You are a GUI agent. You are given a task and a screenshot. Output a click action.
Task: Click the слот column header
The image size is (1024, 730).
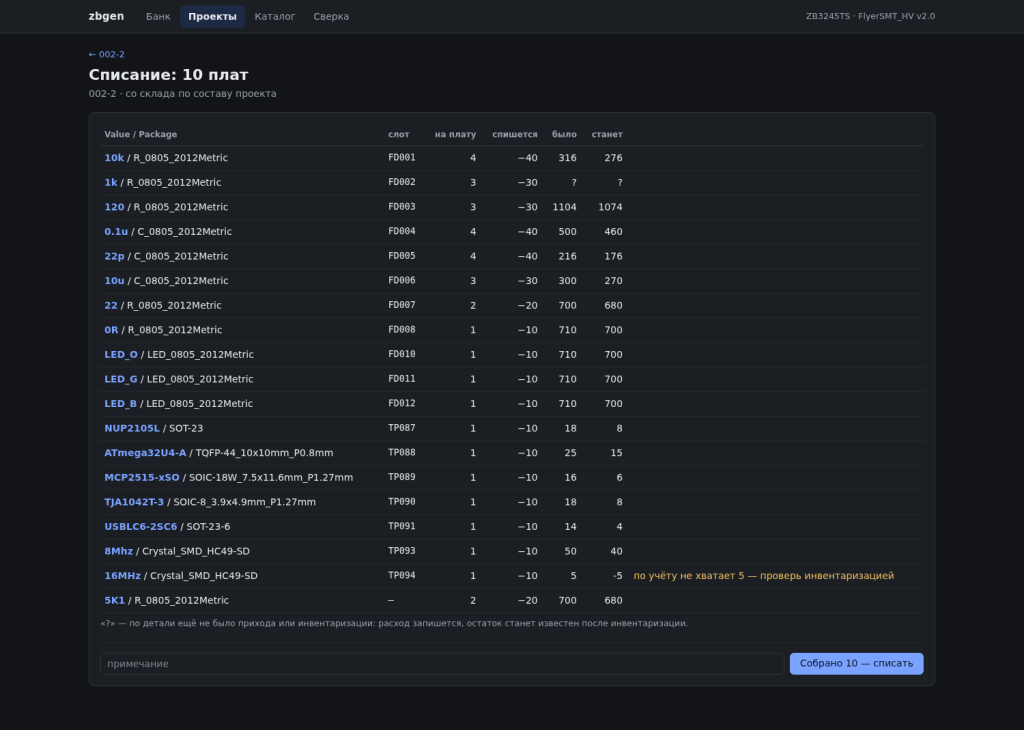pos(398,135)
